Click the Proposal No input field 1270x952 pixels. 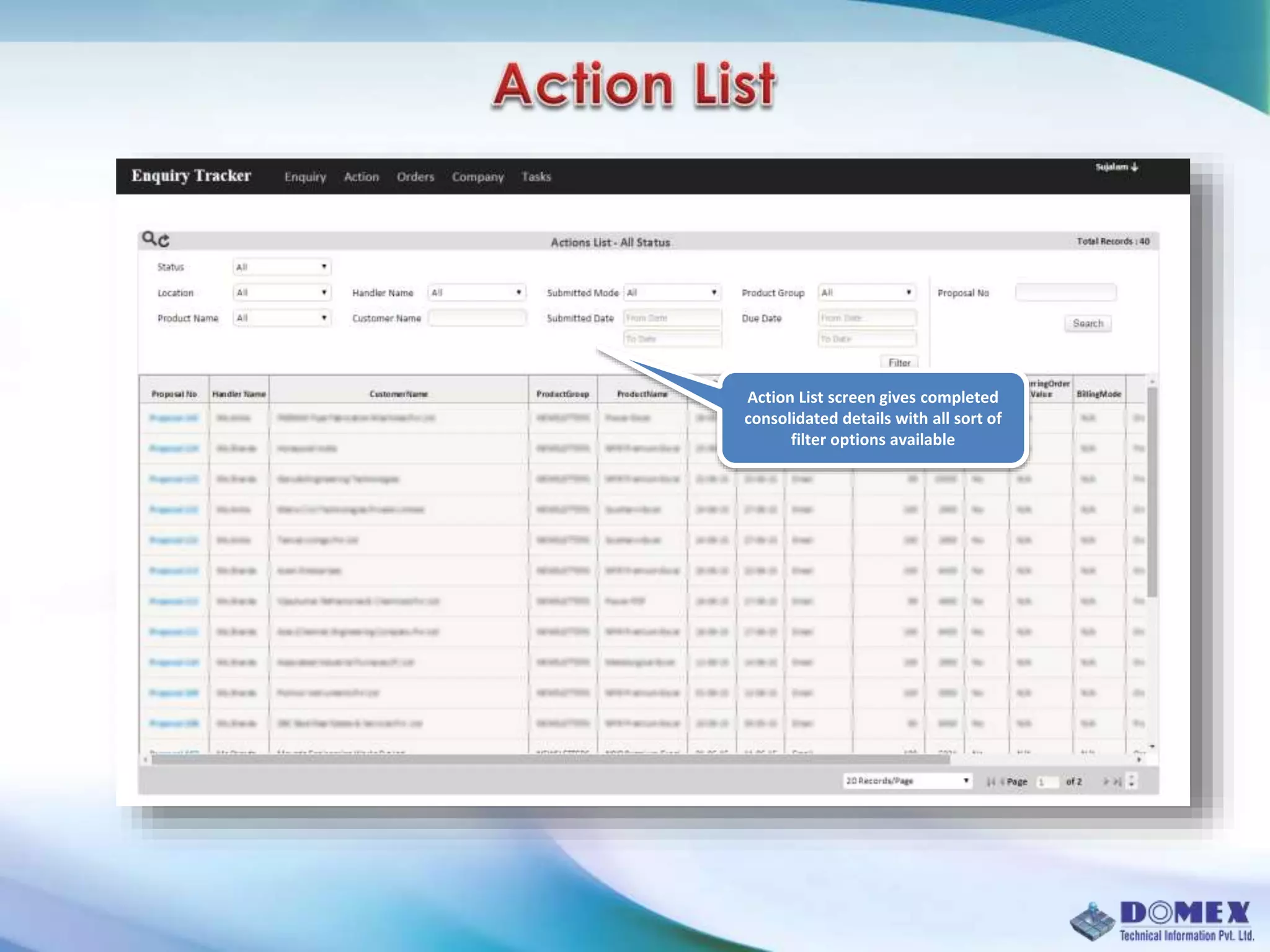[1065, 292]
